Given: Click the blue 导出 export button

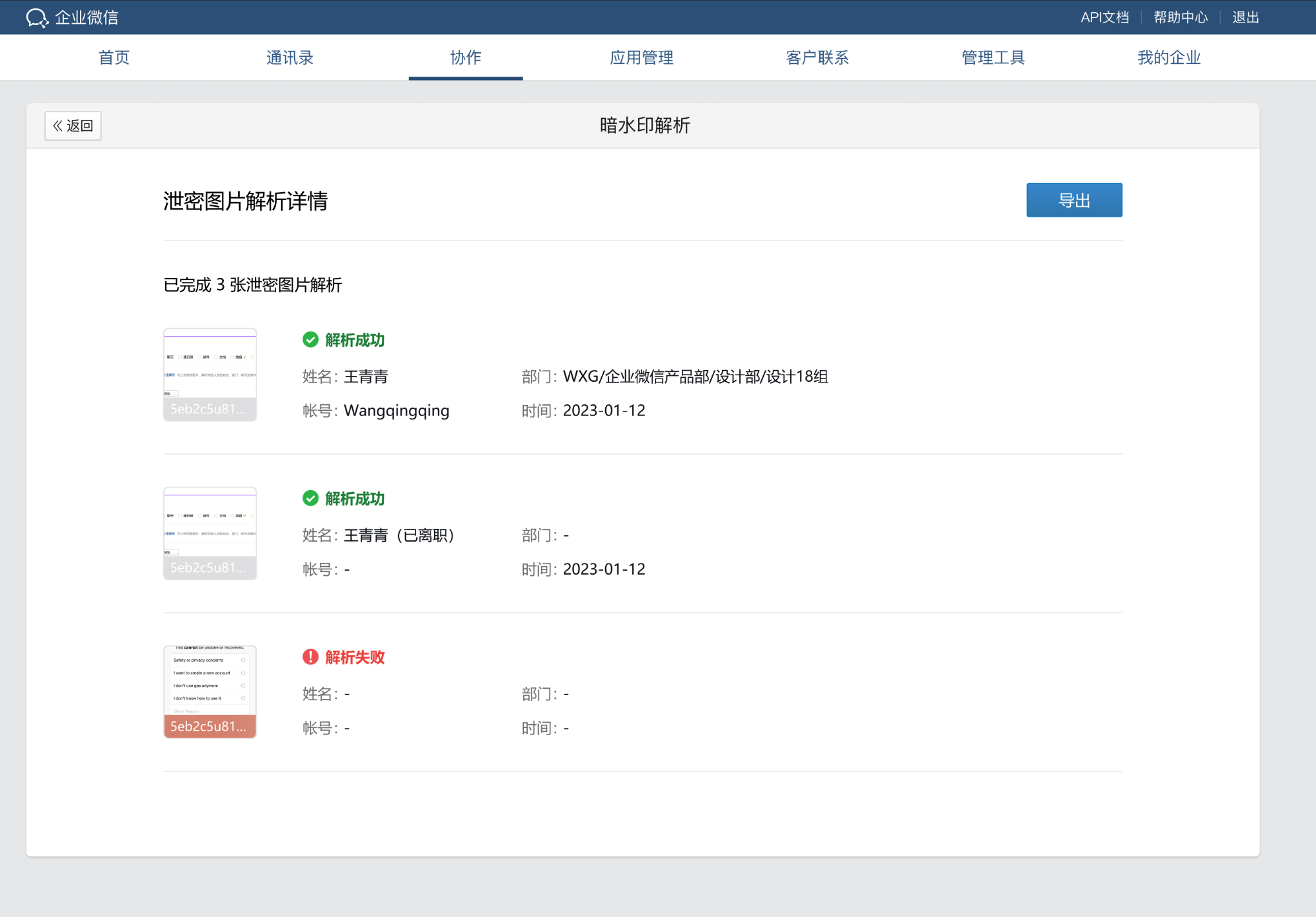Looking at the screenshot, I should [1073, 200].
